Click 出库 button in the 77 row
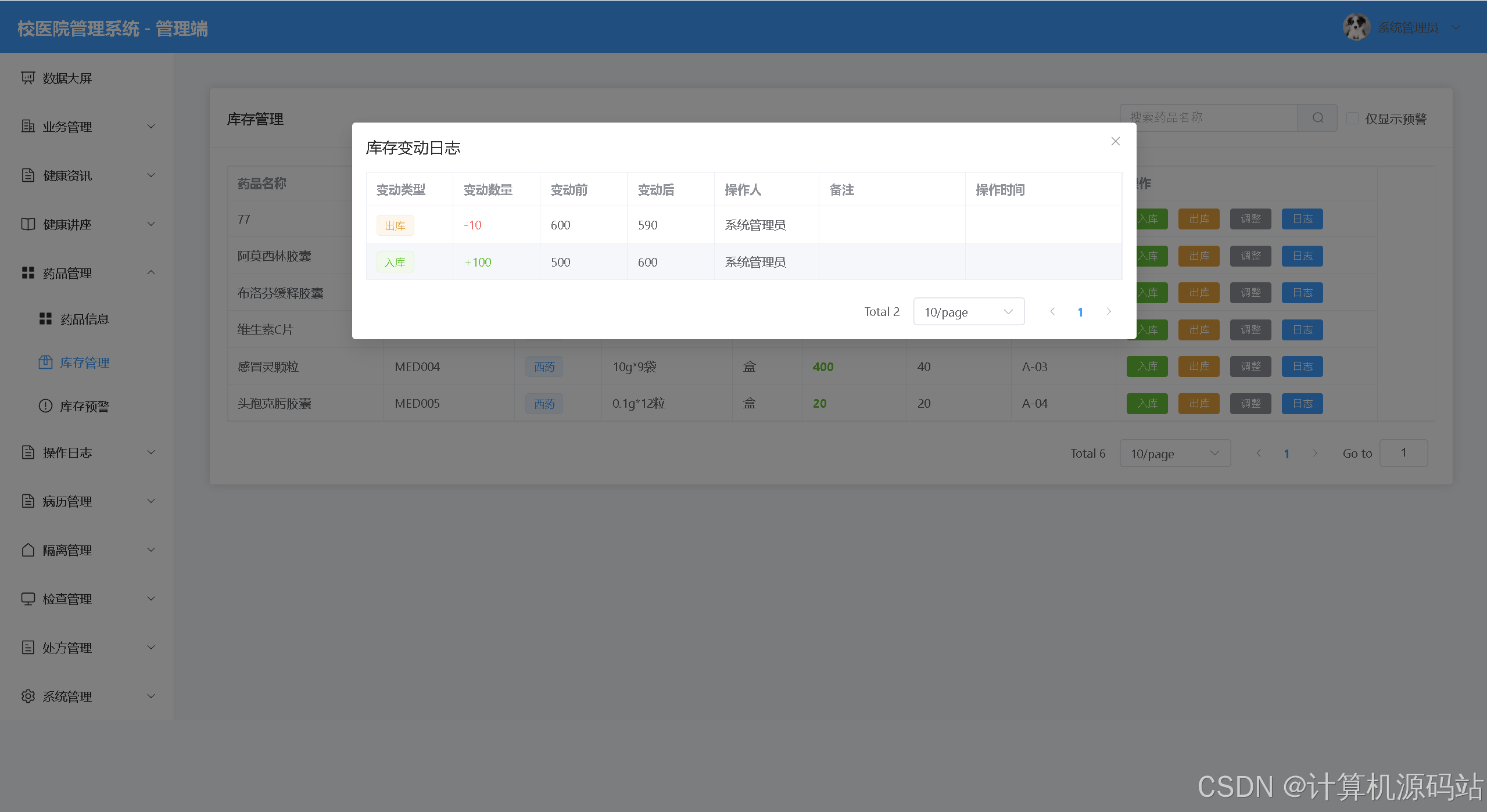Viewport: 1487px width, 812px height. pyautogui.click(x=1199, y=219)
